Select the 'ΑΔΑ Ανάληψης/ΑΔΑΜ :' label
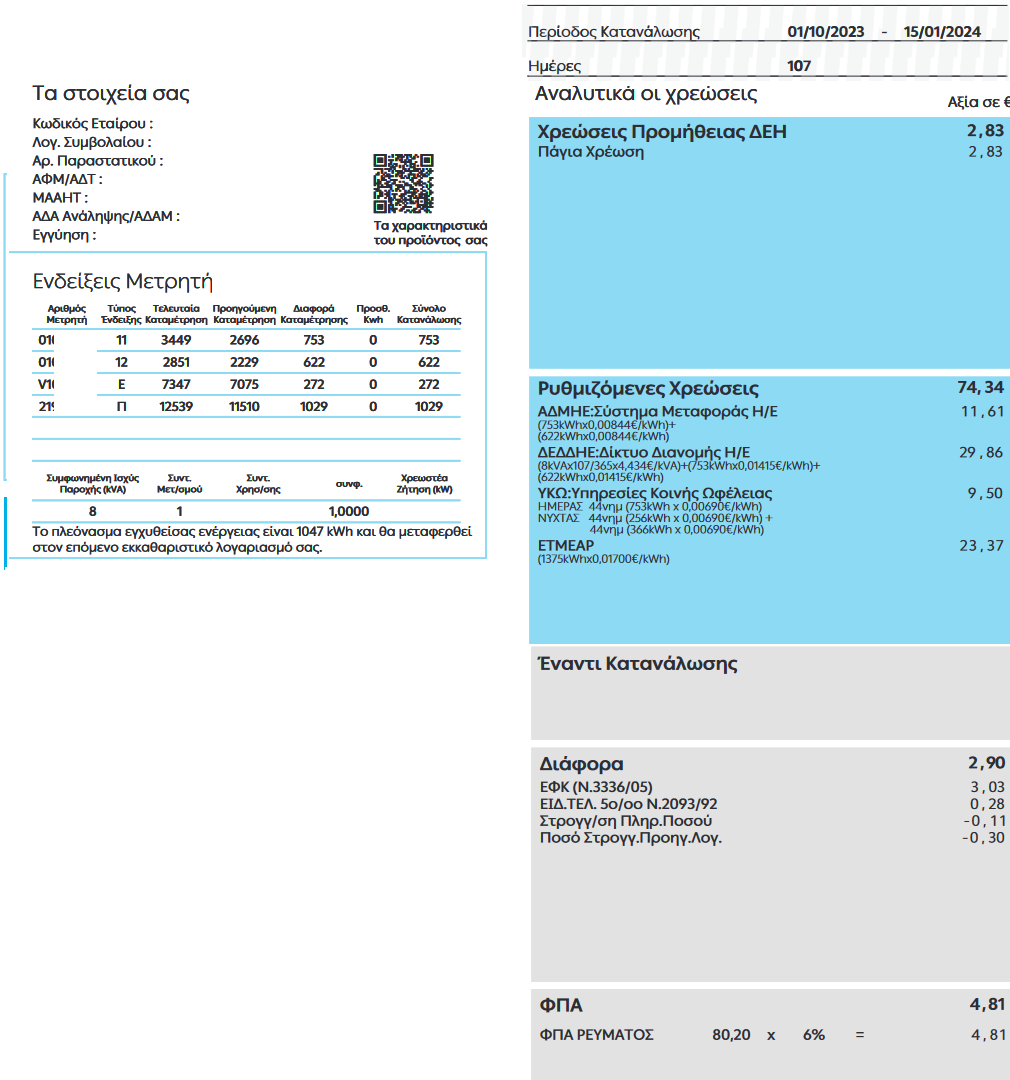Screen dimensions: 1010x1080 click(x=106, y=216)
